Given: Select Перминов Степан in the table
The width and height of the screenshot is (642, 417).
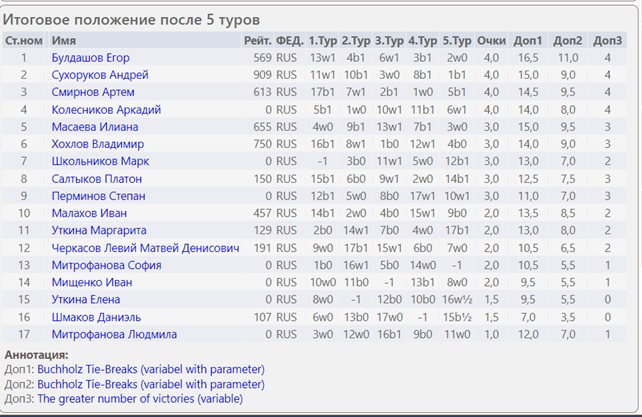Looking at the screenshot, I should click(x=98, y=196).
